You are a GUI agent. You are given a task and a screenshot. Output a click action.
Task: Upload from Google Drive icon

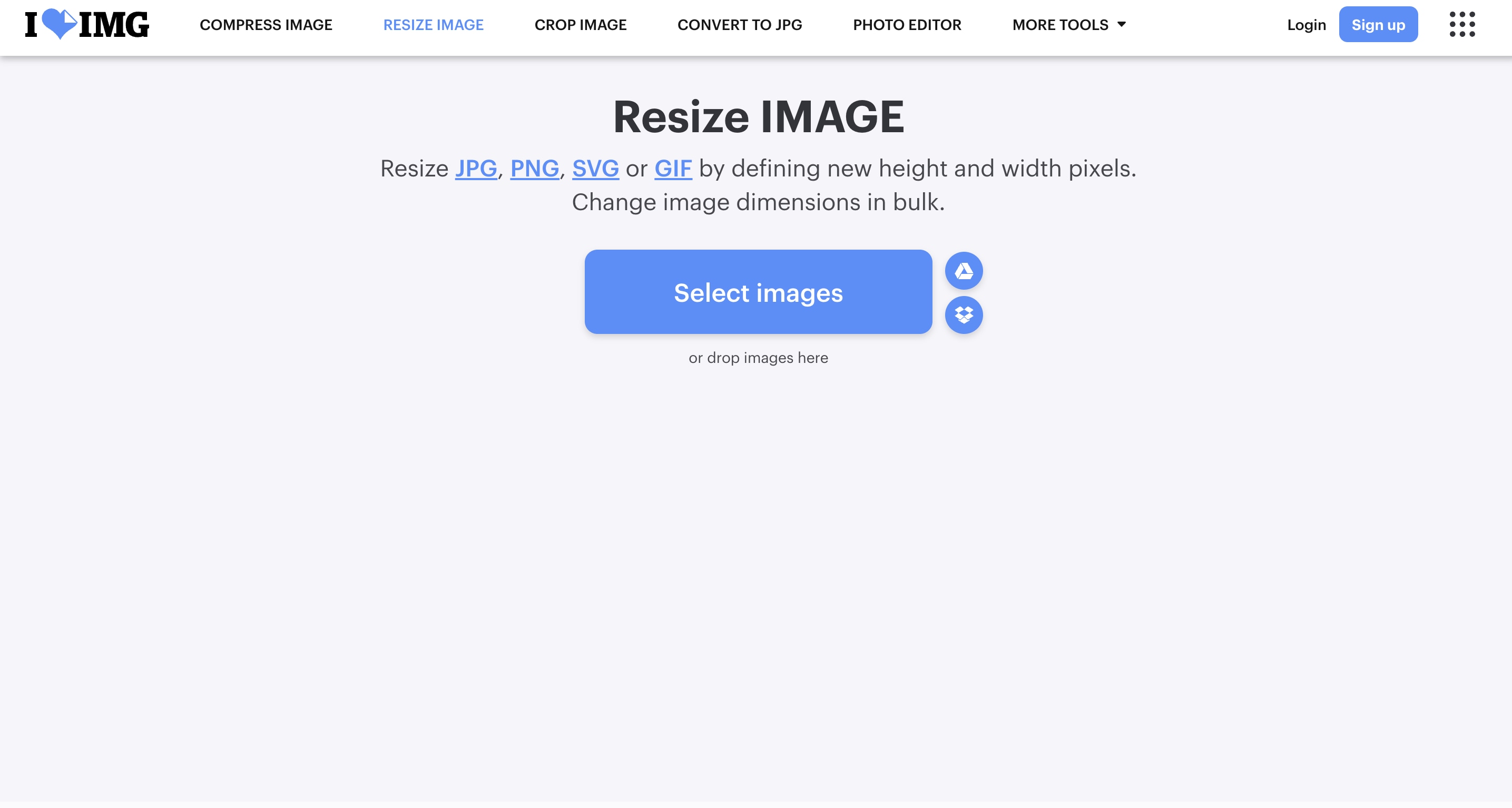[964, 271]
